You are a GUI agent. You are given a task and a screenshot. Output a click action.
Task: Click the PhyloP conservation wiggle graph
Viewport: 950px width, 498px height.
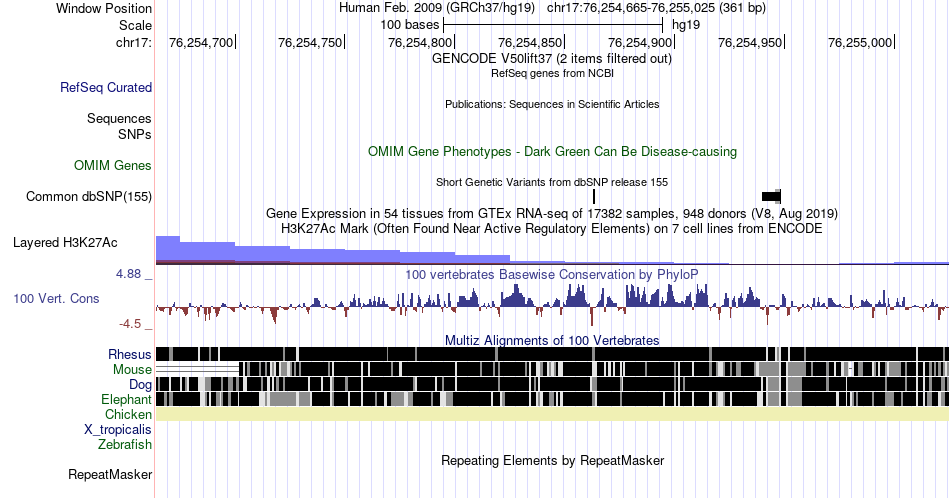[552, 304]
